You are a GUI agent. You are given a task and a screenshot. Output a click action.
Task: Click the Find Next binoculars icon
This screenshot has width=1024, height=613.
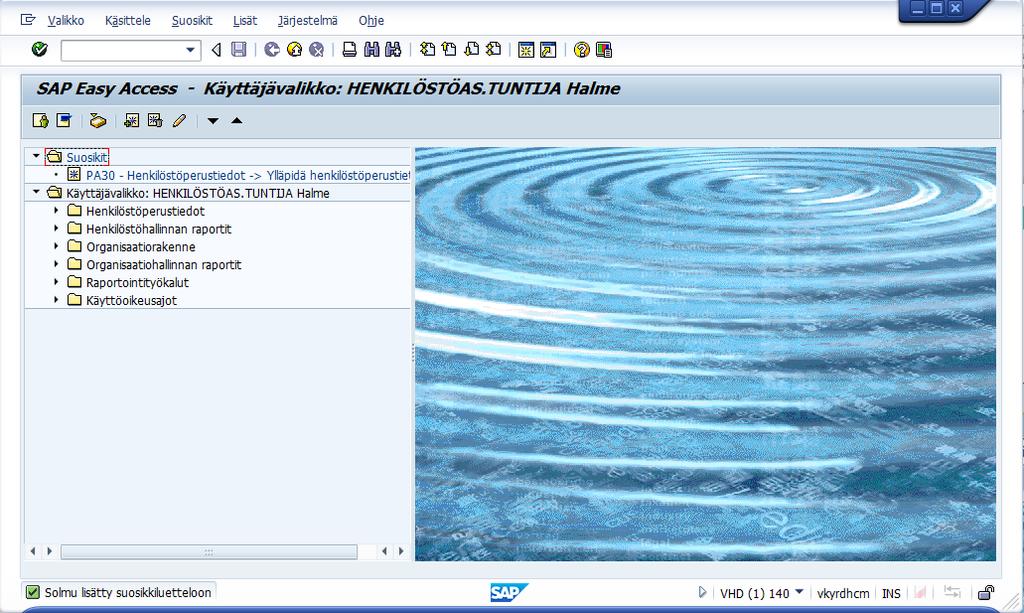[x=393, y=50]
